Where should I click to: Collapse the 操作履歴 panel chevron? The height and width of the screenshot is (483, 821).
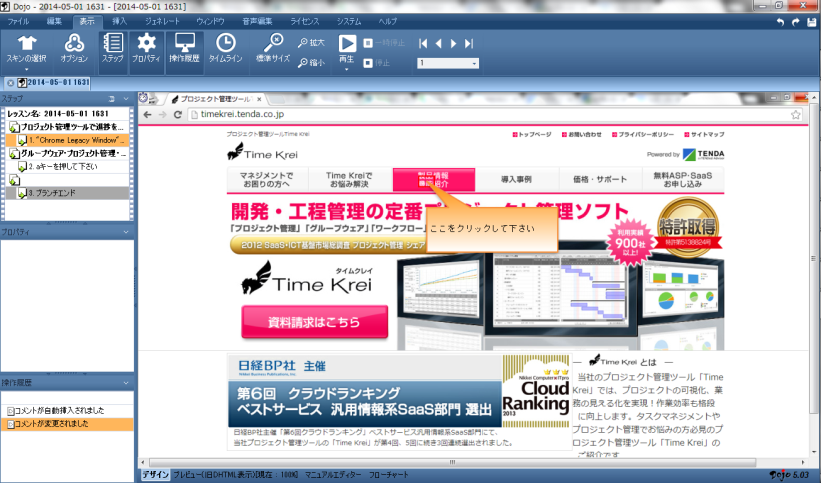coord(126,383)
